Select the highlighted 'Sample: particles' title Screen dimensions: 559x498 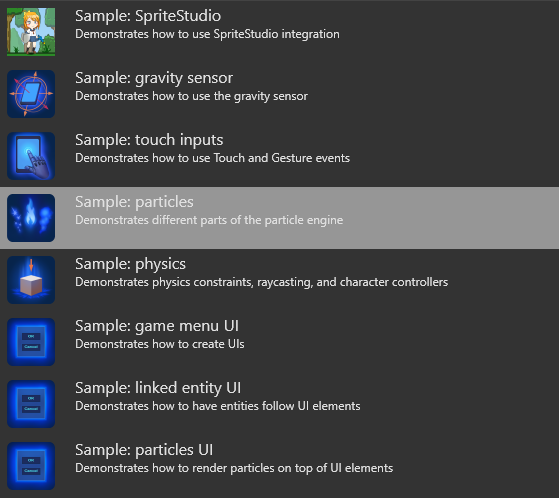tap(134, 202)
